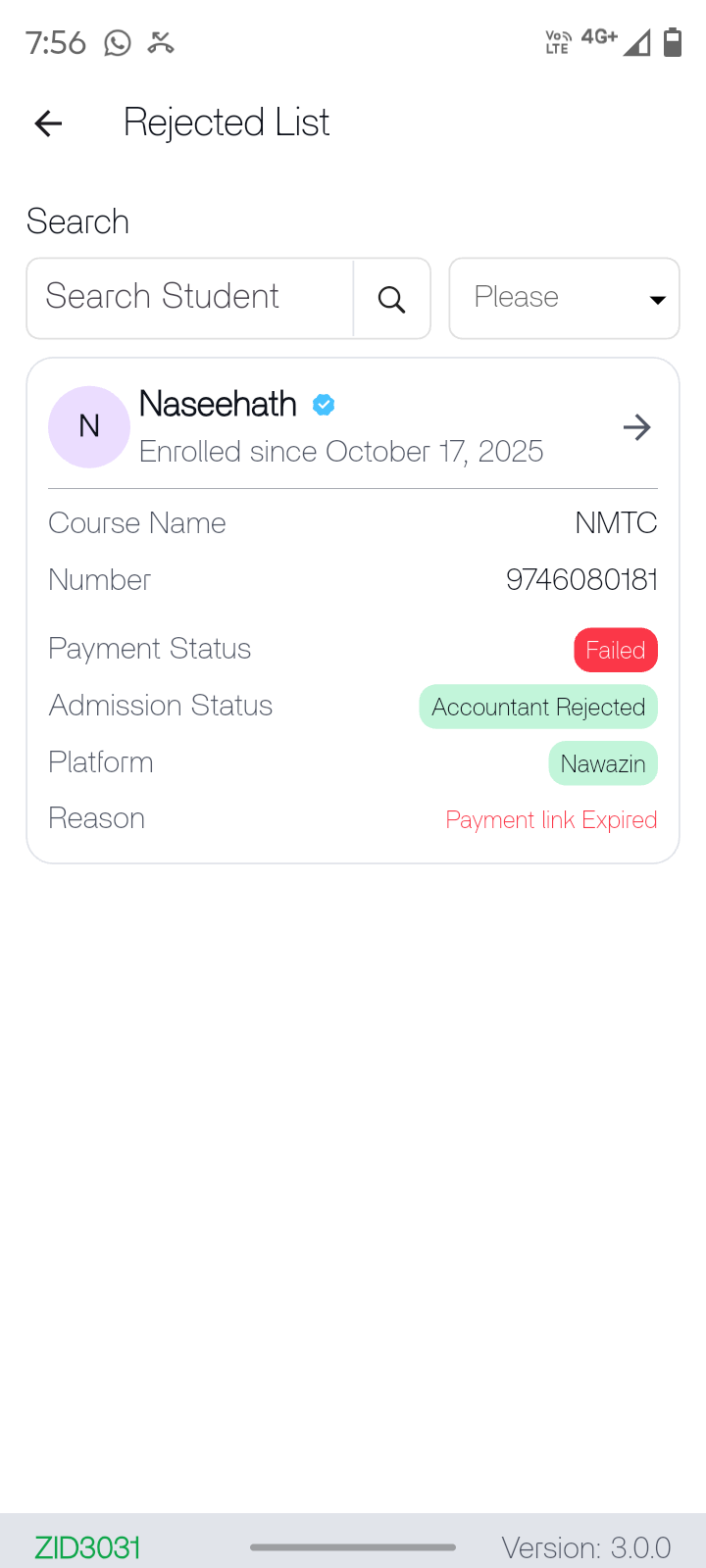Click the dropdown caret arrow

(x=658, y=300)
